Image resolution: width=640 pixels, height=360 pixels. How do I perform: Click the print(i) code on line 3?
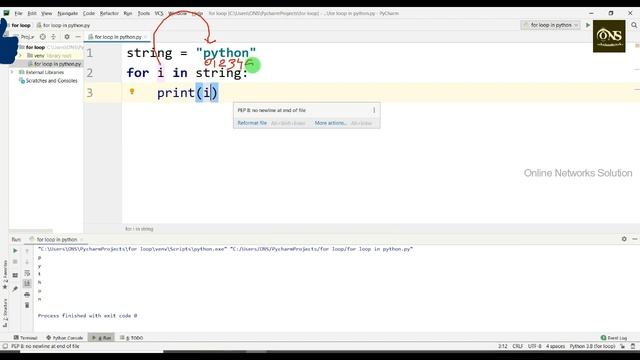pyautogui.click(x=187, y=93)
